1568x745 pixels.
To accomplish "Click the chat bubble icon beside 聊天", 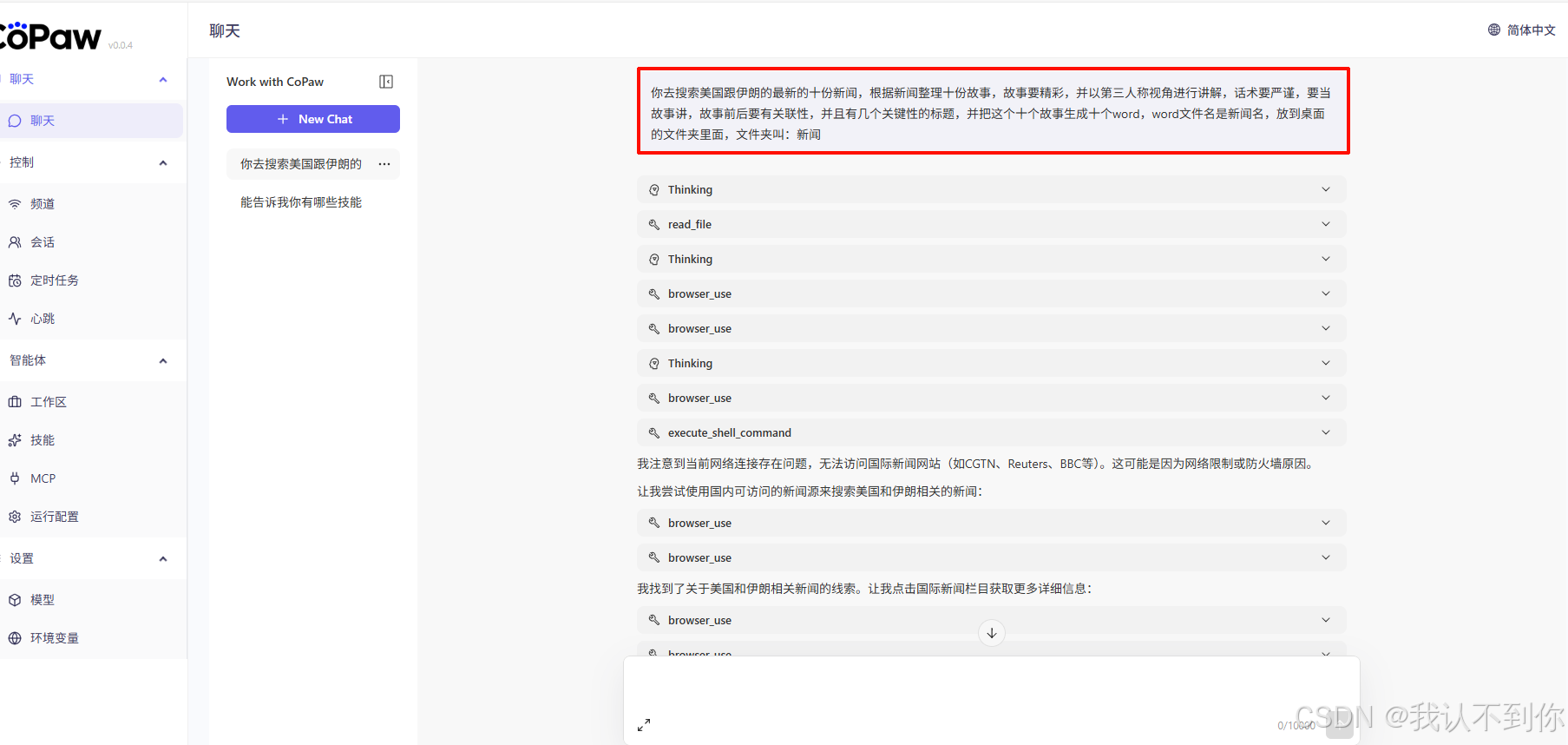I will pyautogui.click(x=15, y=121).
